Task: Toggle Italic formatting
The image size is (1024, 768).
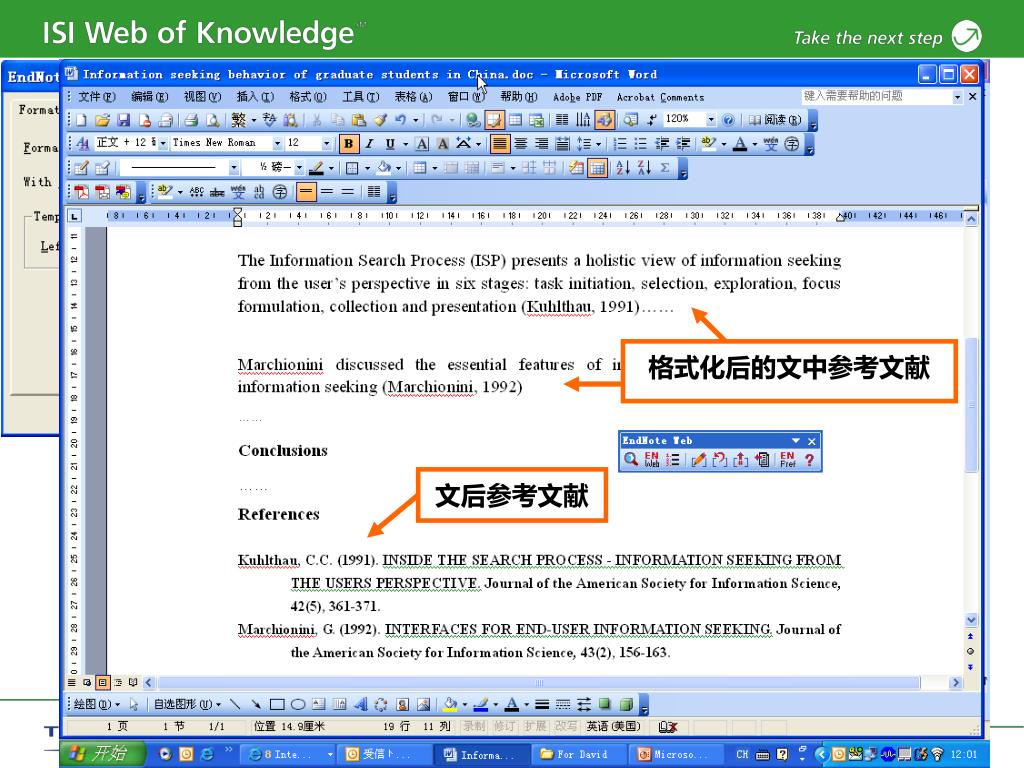Action: click(369, 144)
